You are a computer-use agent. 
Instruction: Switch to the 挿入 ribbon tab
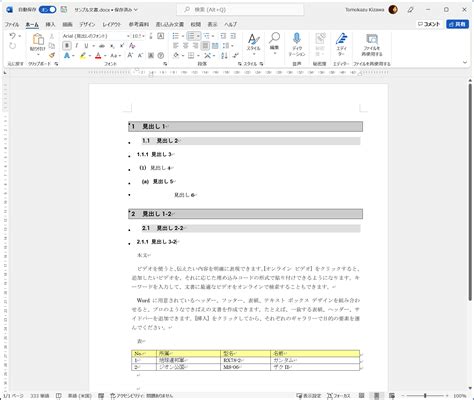click(50, 24)
